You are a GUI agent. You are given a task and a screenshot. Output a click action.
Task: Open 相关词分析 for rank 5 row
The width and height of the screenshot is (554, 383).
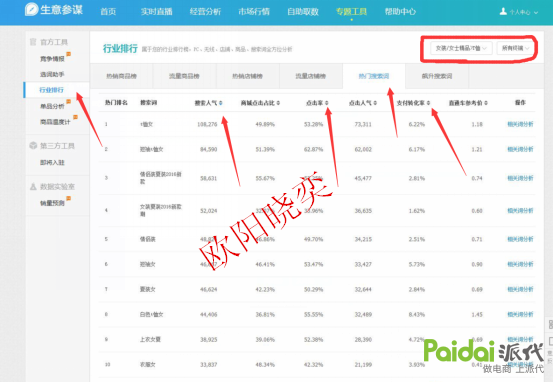(x=520, y=239)
